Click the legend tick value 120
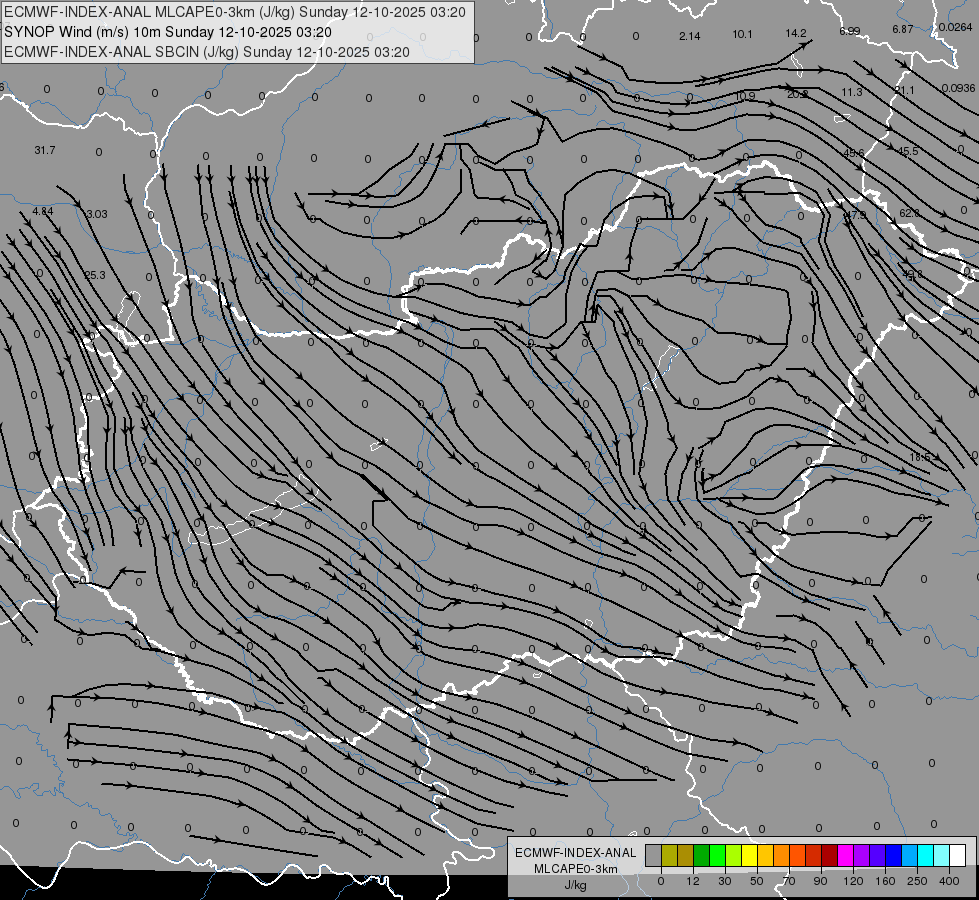Screen dimensions: 979x900 coord(853,881)
